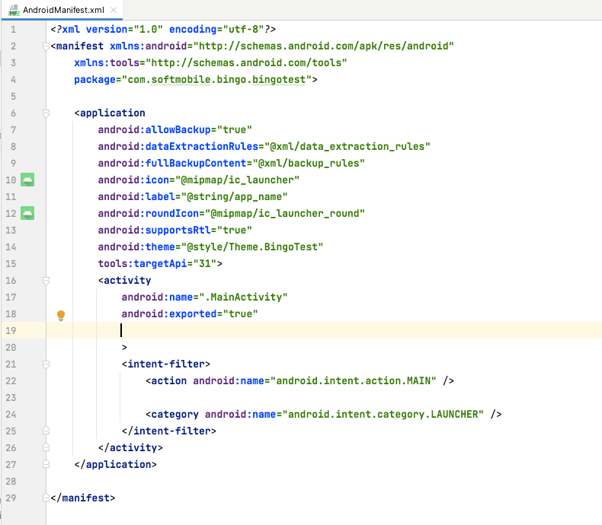602x525 pixels.
Task: Click the android:exported attribute
Action: (169, 314)
